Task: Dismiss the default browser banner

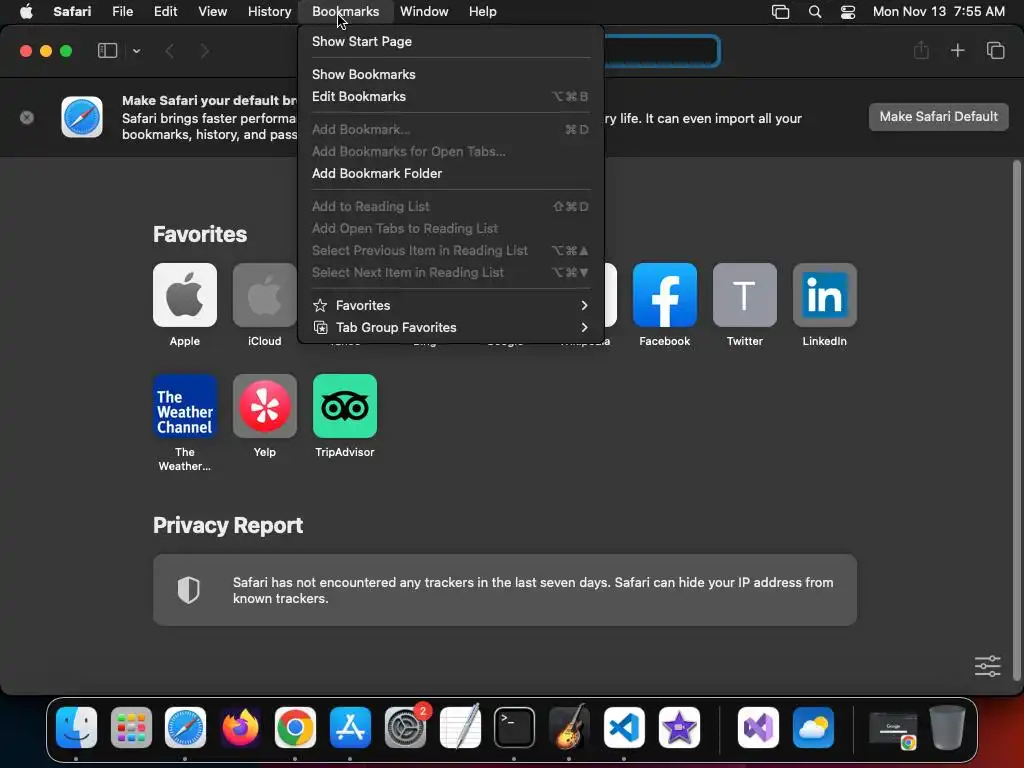Action: pyautogui.click(x=27, y=118)
